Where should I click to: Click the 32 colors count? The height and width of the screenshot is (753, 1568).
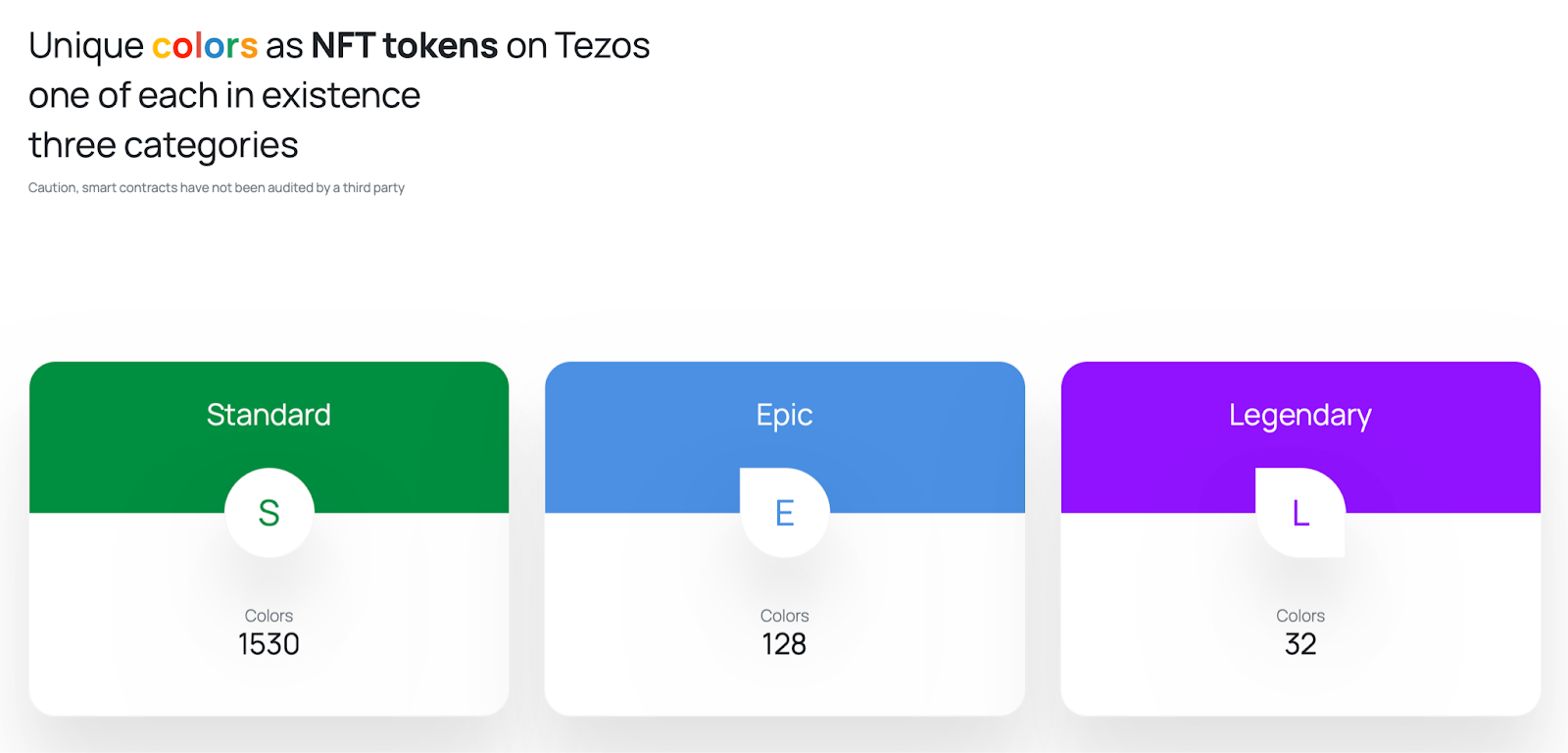tap(1300, 644)
